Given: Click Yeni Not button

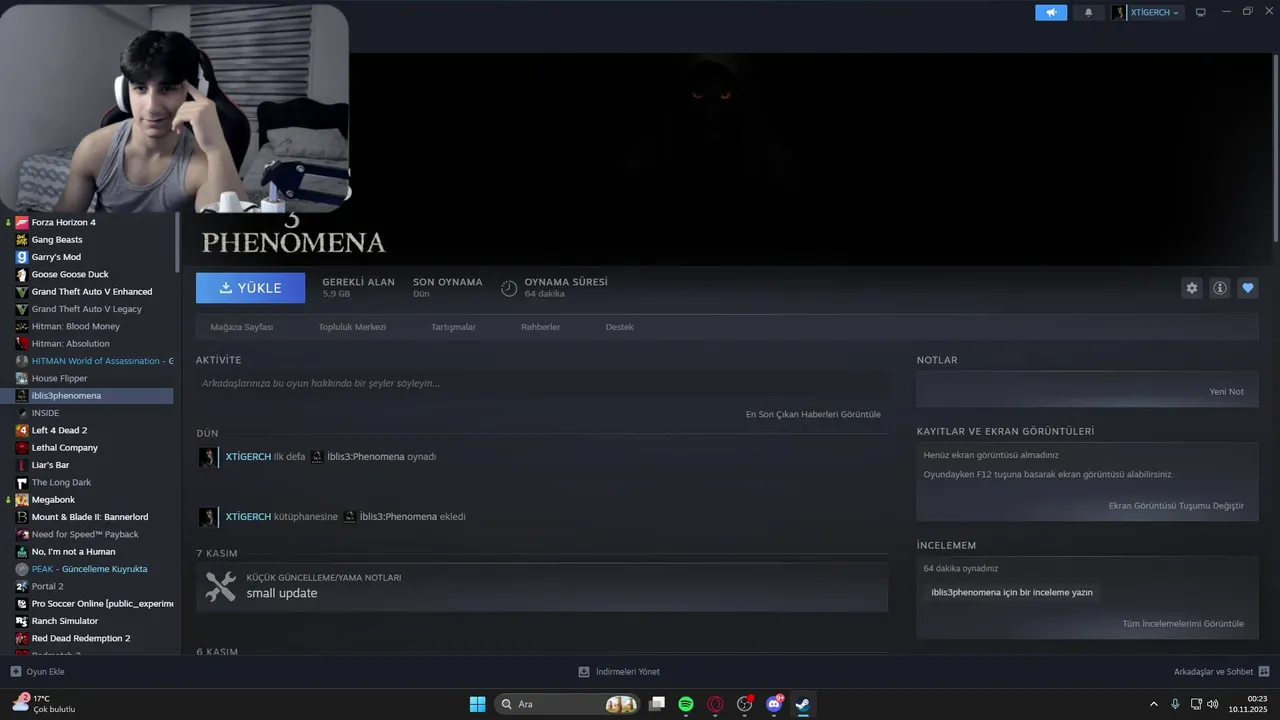Looking at the screenshot, I should [1227, 391].
